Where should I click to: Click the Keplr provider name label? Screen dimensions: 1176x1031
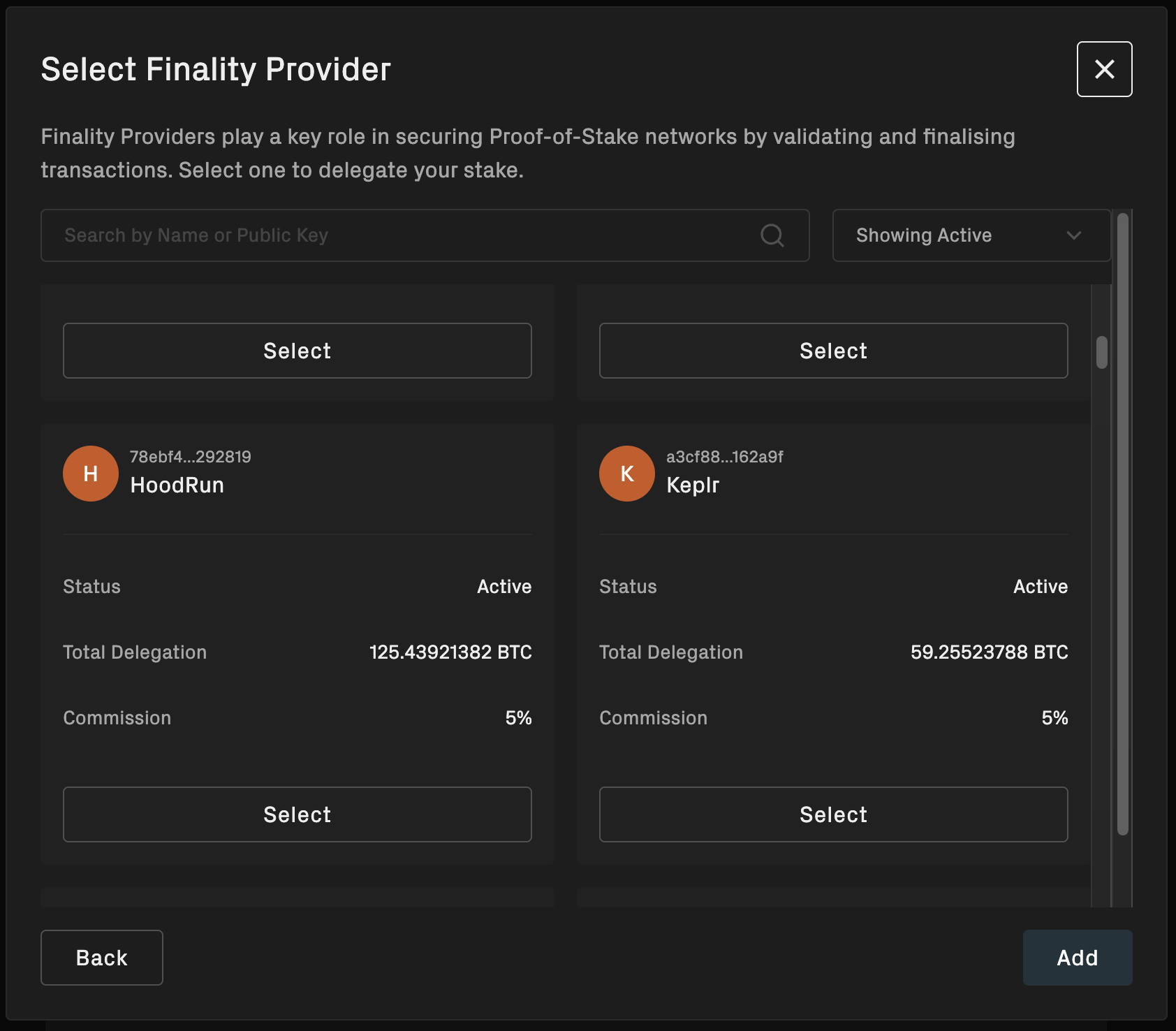coord(693,485)
